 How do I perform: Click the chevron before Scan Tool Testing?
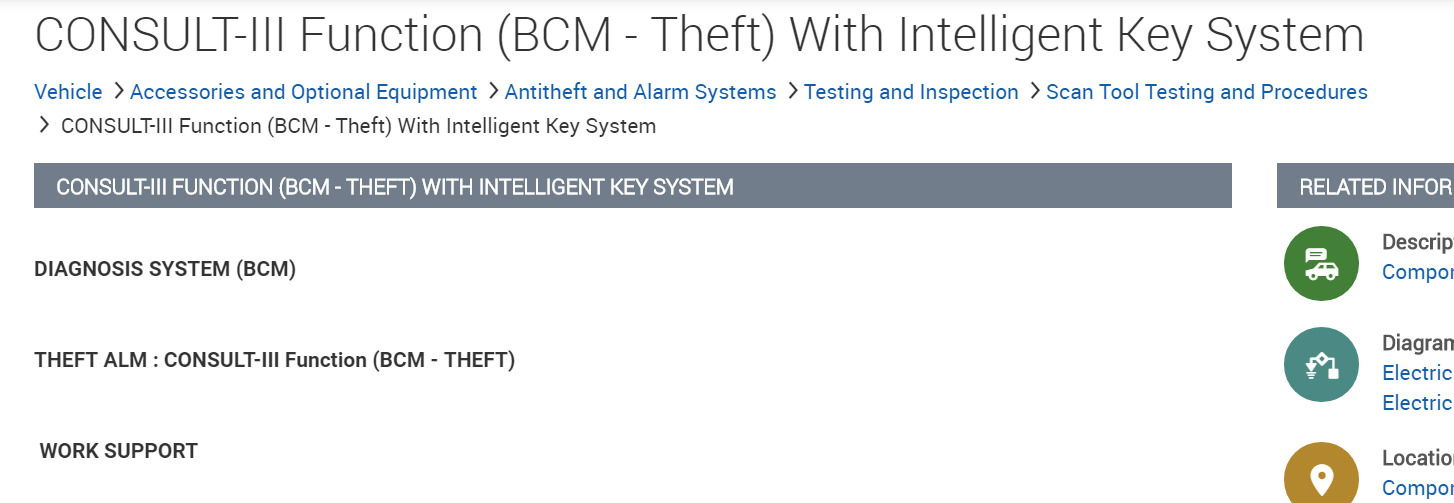click(1034, 92)
